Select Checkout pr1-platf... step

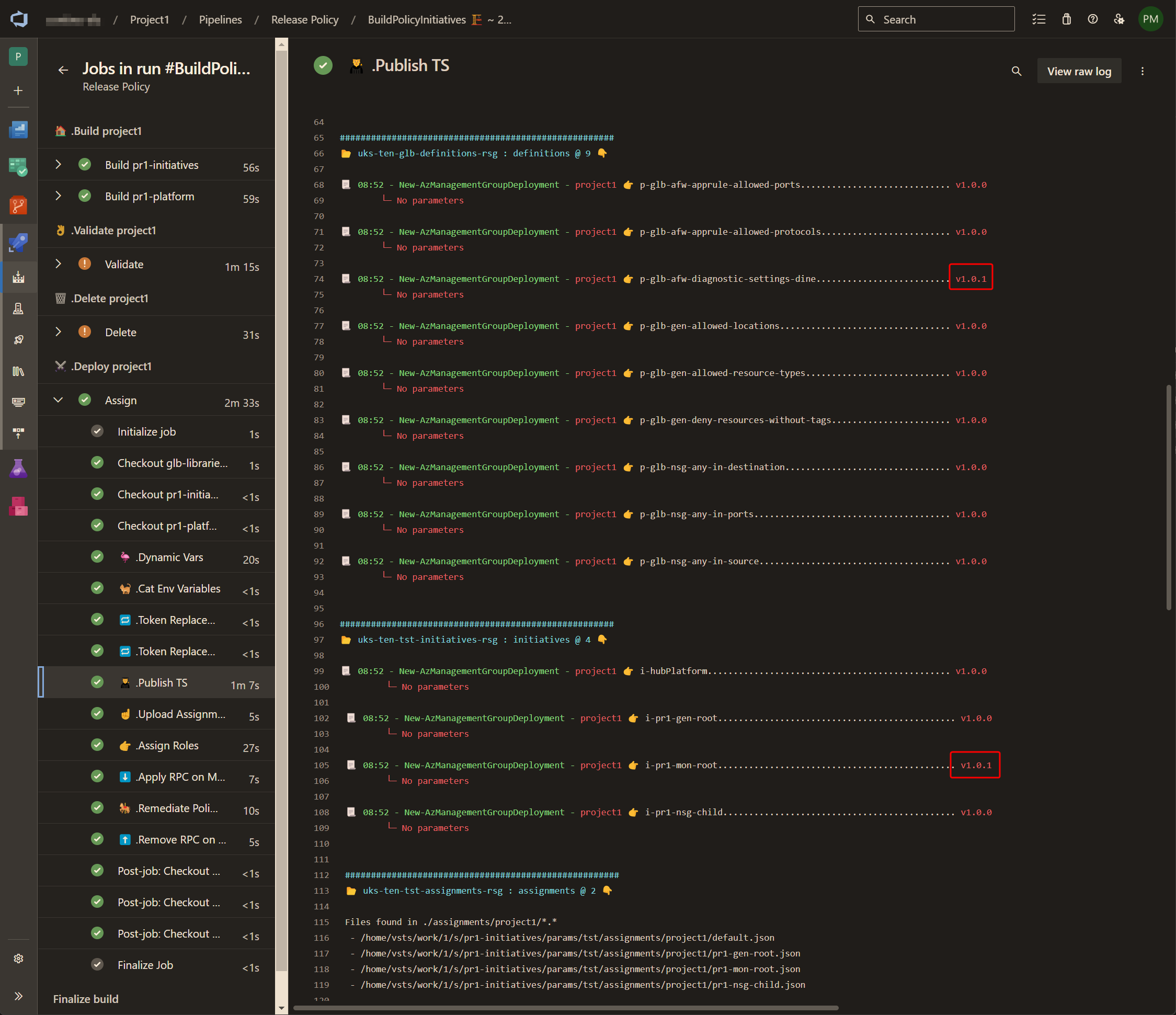pos(157,526)
